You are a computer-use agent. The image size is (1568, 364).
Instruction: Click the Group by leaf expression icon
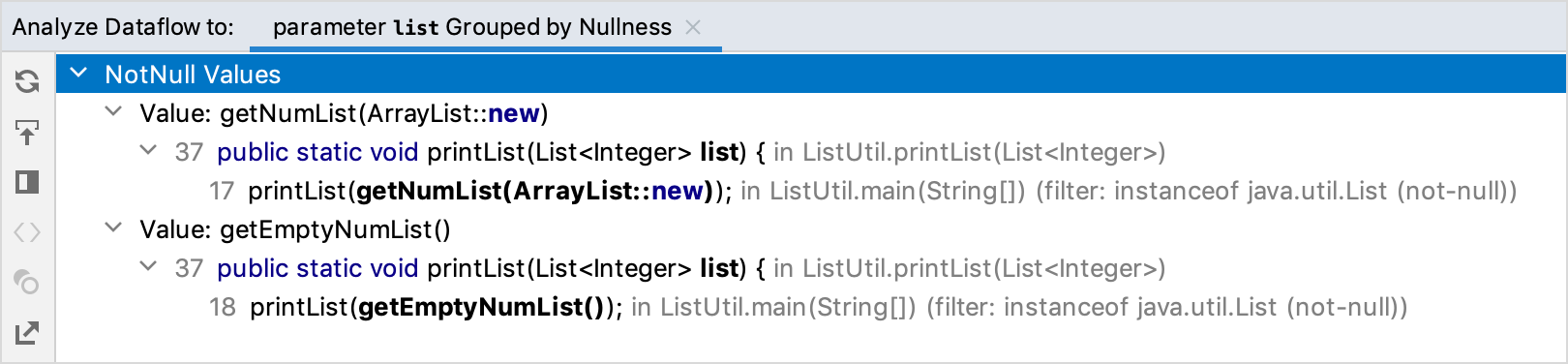click(x=27, y=232)
